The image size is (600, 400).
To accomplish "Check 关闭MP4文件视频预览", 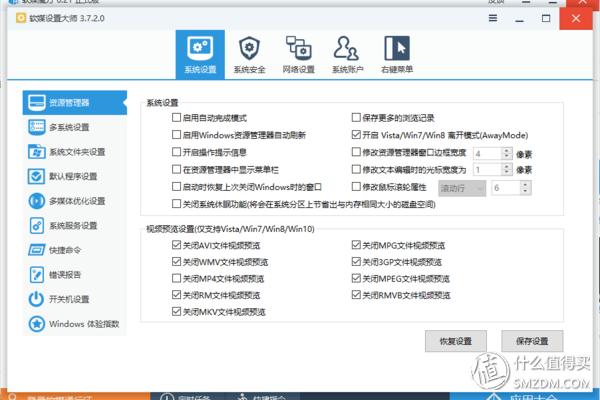I will (x=176, y=278).
